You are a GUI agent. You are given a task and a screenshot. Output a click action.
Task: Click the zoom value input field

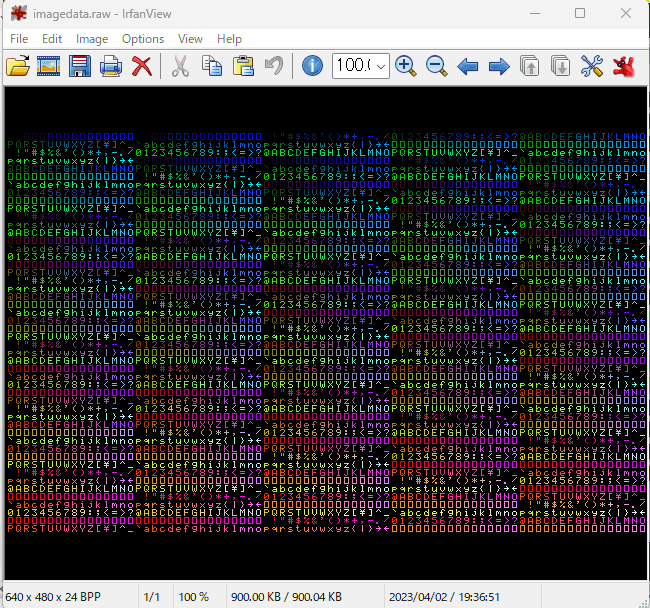point(354,66)
